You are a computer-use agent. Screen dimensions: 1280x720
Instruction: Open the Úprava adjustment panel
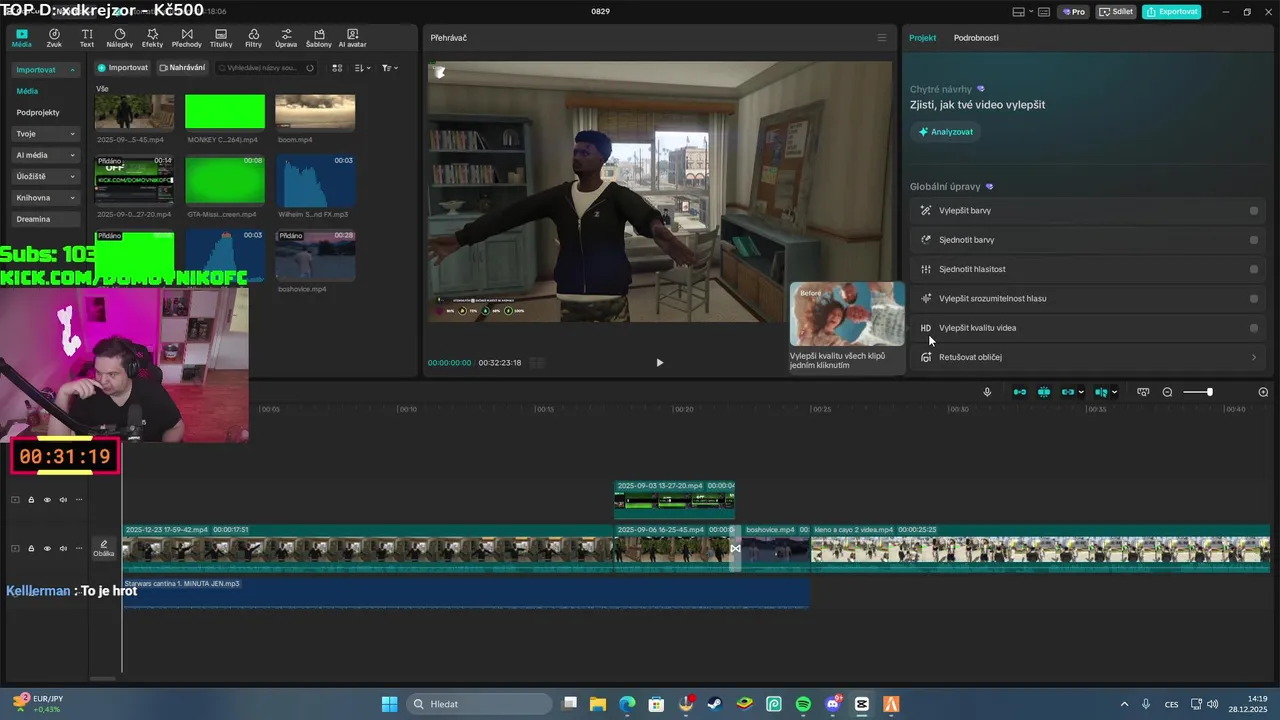[x=286, y=38]
